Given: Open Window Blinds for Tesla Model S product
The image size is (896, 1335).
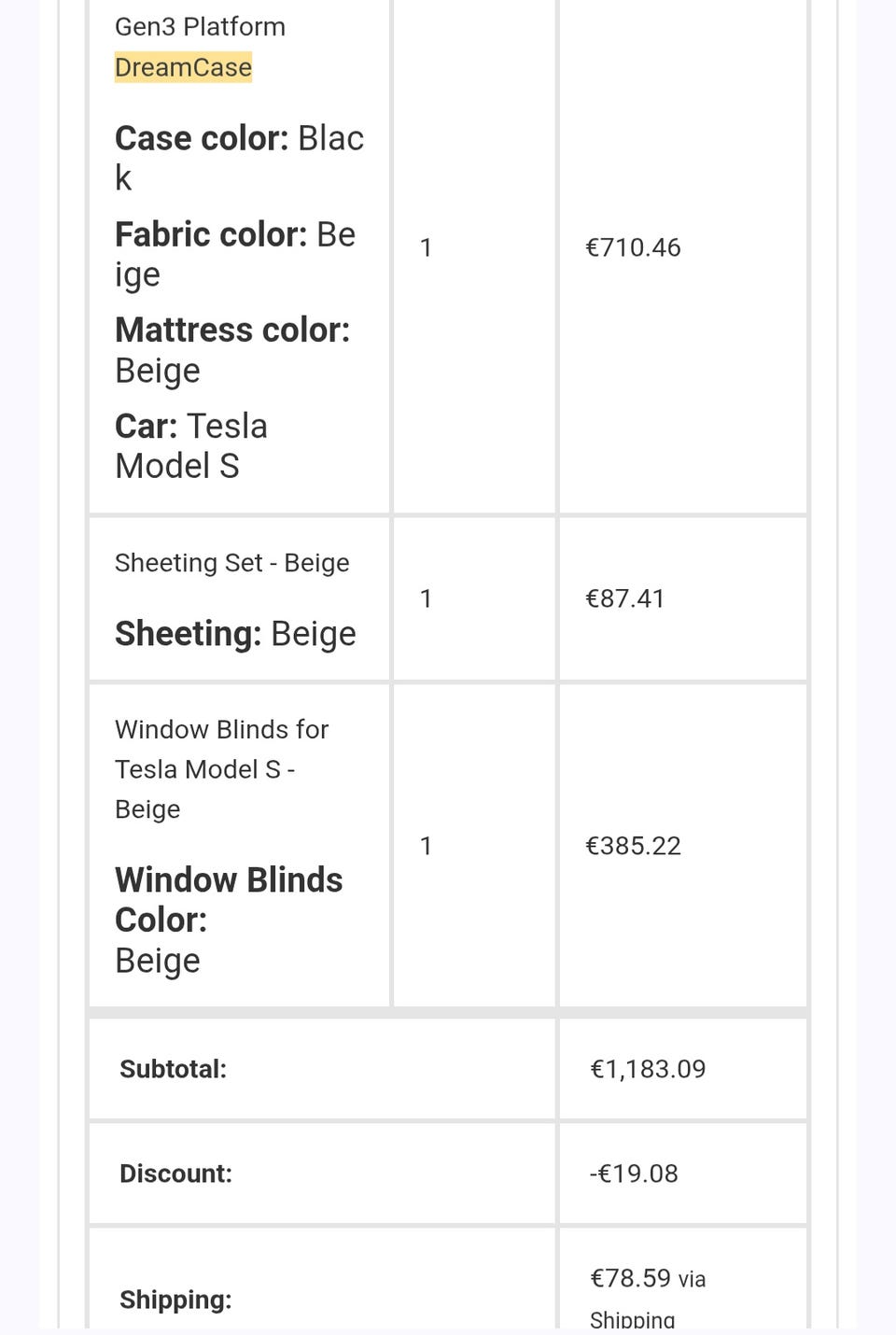Looking at the screenshot, I should (221, 768).
